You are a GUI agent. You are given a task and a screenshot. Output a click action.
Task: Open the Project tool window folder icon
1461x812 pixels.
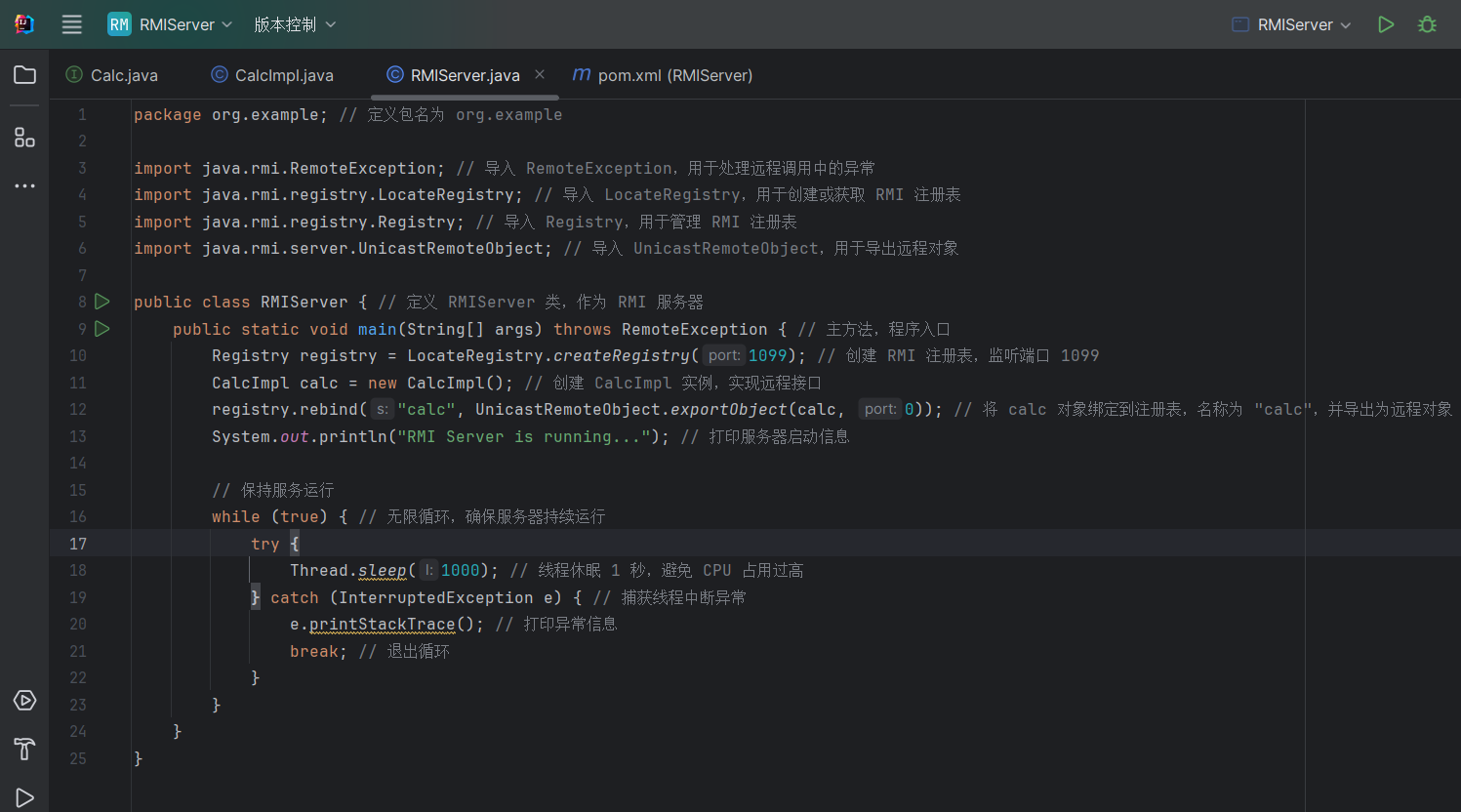click(24, 75)
